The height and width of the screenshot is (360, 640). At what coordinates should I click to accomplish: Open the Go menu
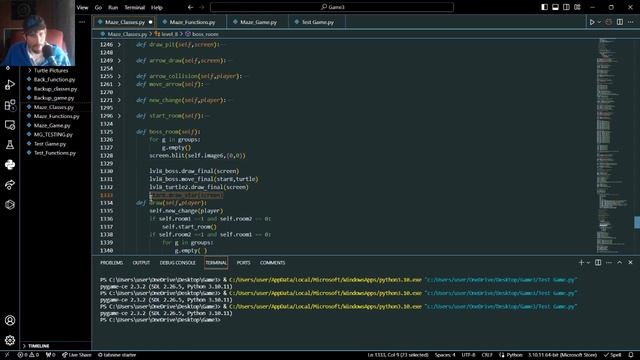tap(98, 7)
